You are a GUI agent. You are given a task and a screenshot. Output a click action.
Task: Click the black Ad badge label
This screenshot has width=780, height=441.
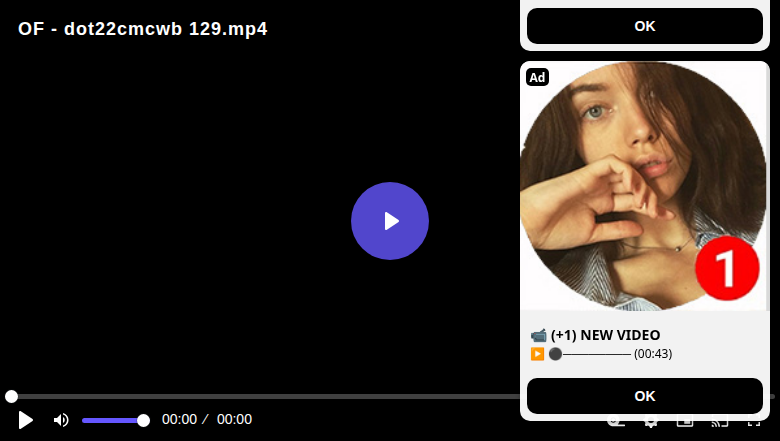537,77
